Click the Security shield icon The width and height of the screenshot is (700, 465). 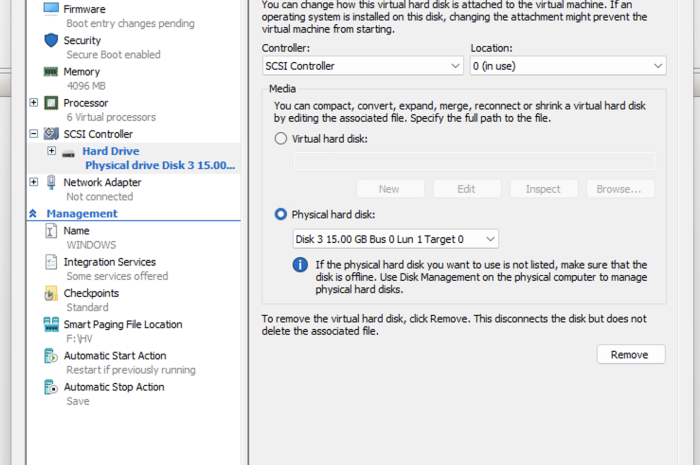51,40
